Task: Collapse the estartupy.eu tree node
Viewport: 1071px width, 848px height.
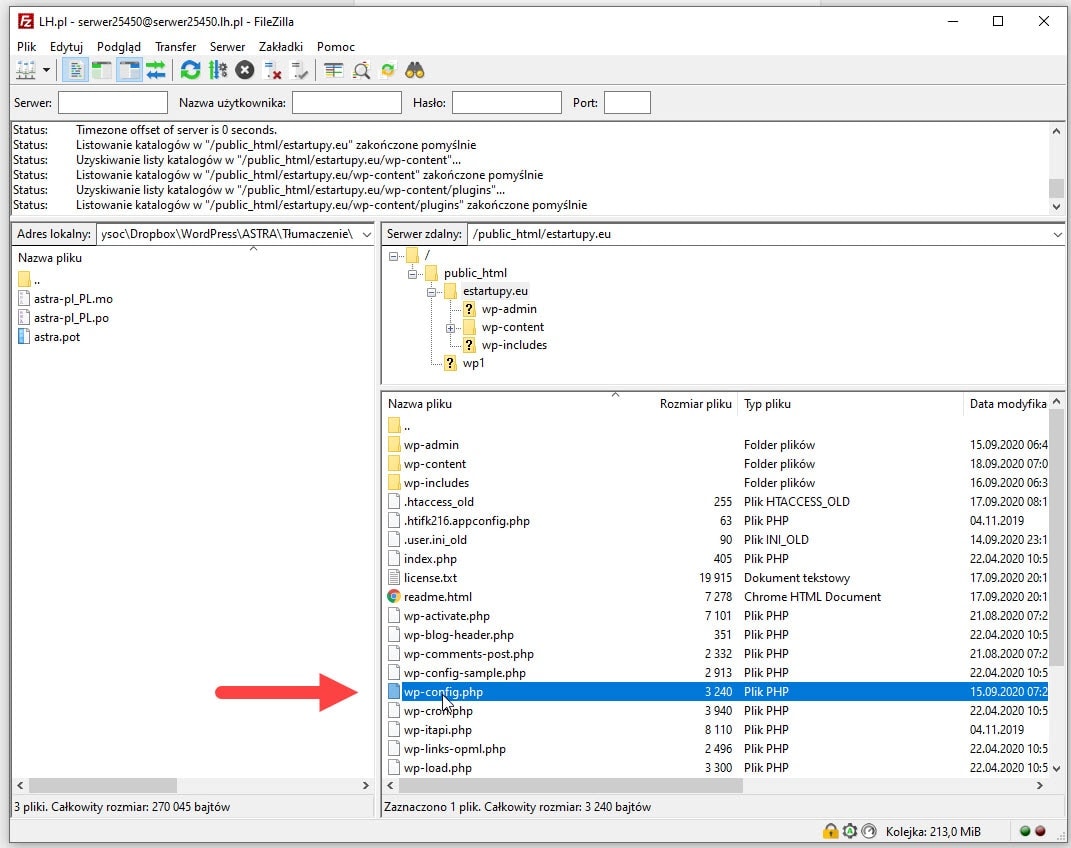Action: point(432,292)
